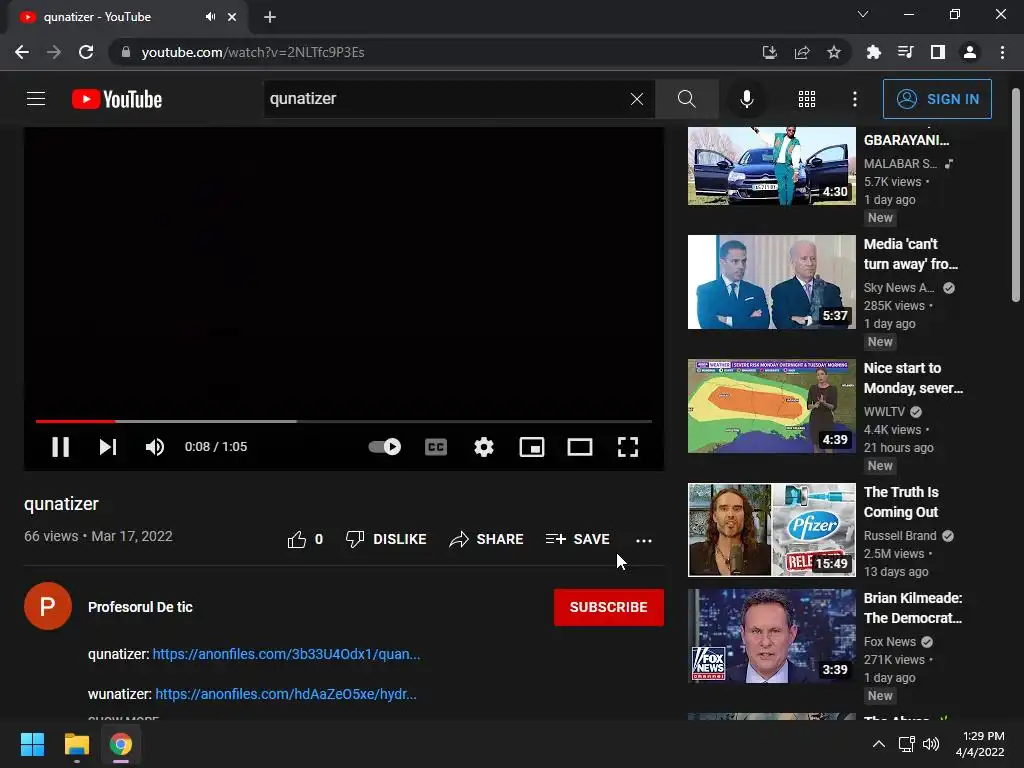The height and width of the screenshot is (768, 1024).
Task: Go to the YouTube home logo
Action: [117, 99]
